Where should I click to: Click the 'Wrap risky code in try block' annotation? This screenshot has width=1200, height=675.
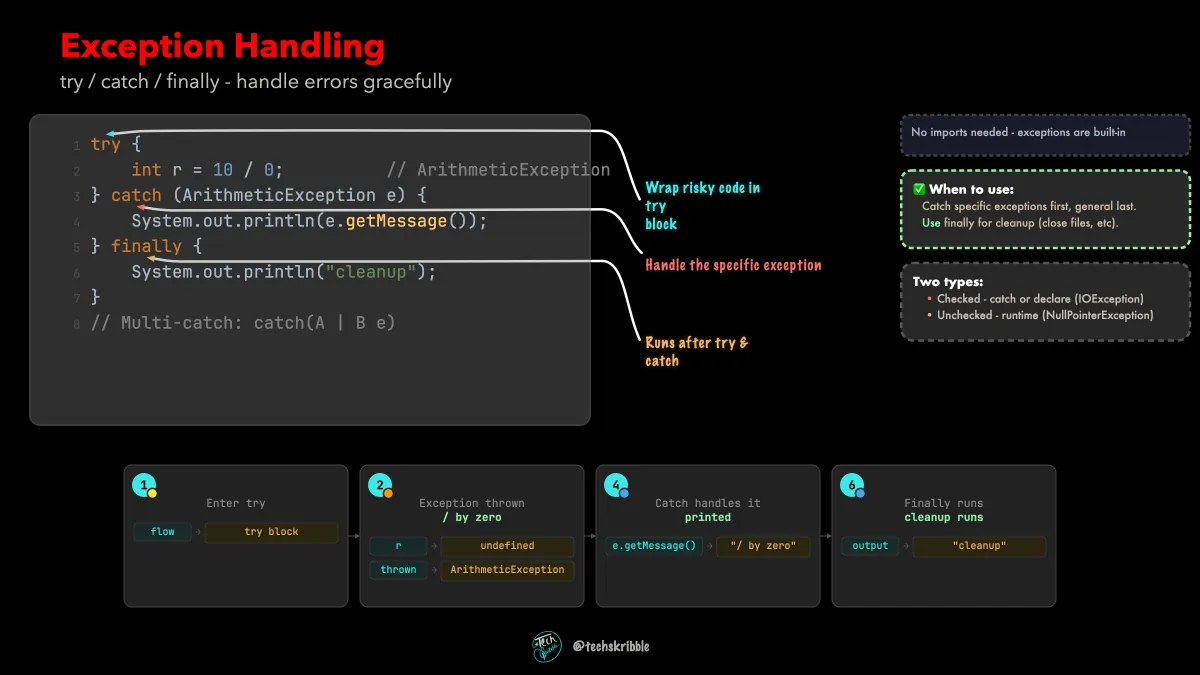click(702, 205)
